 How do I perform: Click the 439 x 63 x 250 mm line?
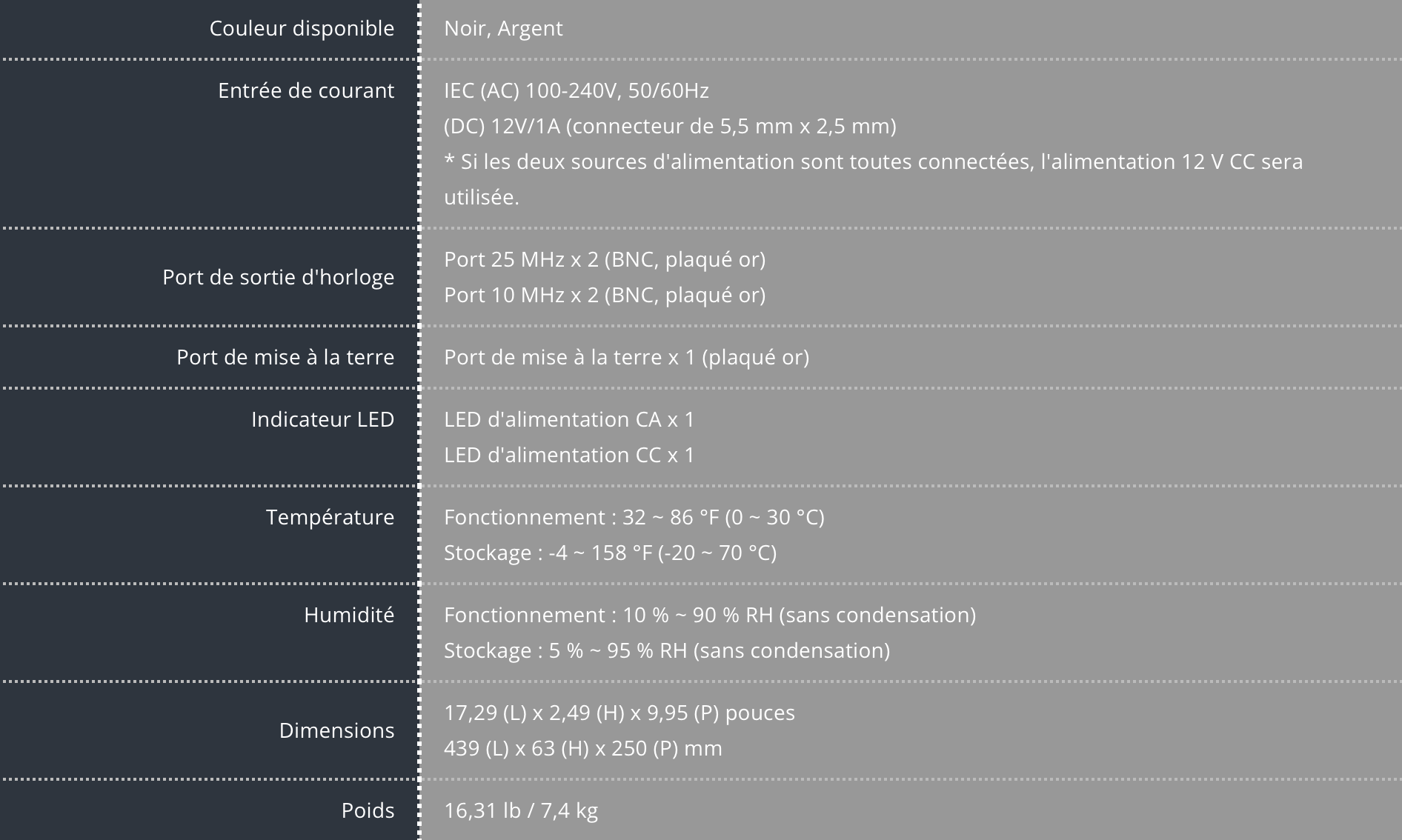[582, 748]
